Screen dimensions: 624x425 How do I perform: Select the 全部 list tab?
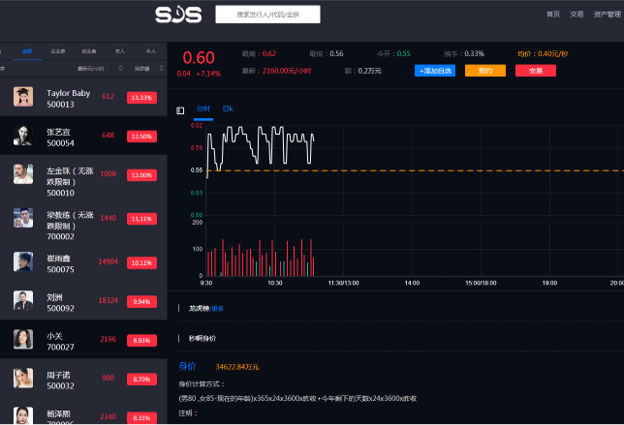[27, 50]
